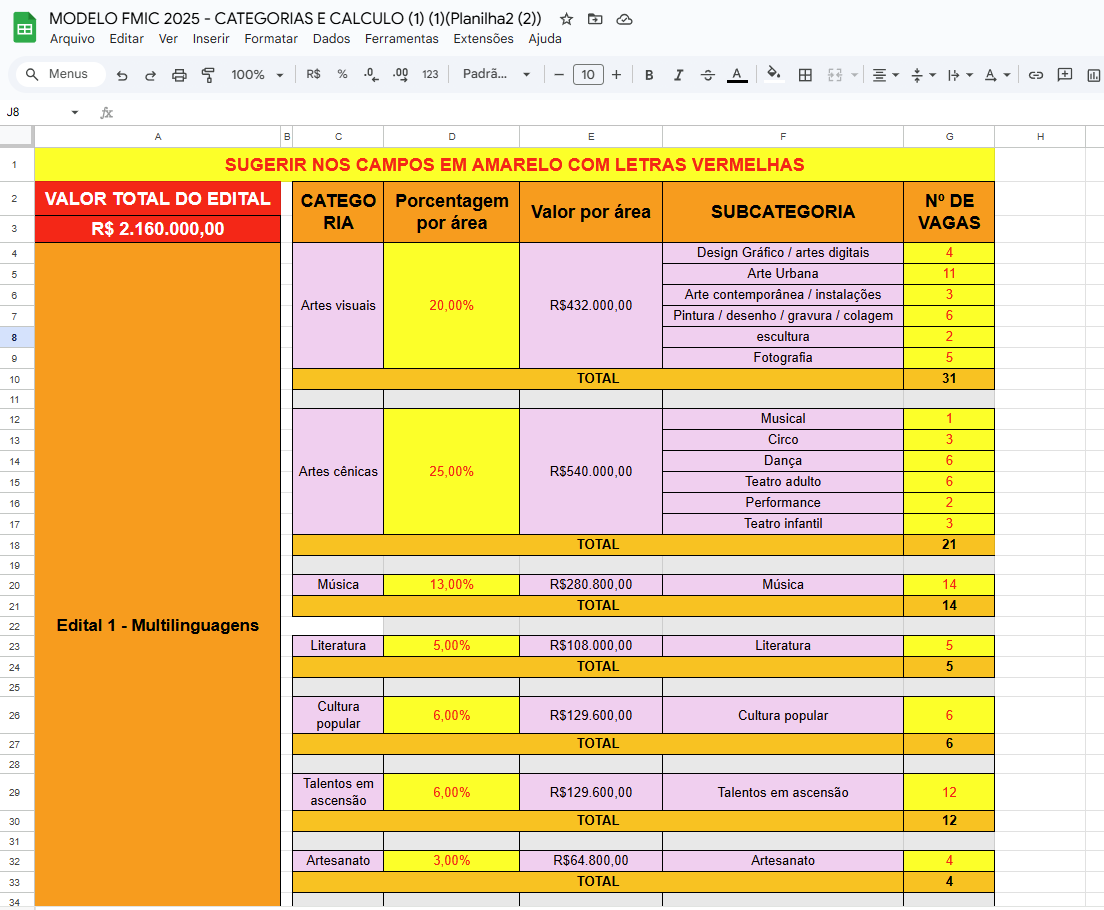This screenshot has height=910, width=1104.
Task: Decrease decimal places
Action: coord(371,75)
